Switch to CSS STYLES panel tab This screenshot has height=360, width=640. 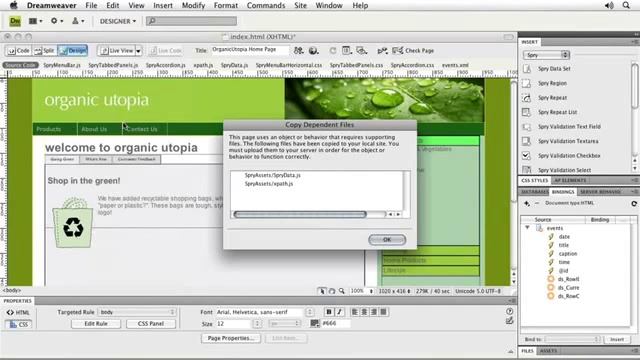click(x=534, y=180)
